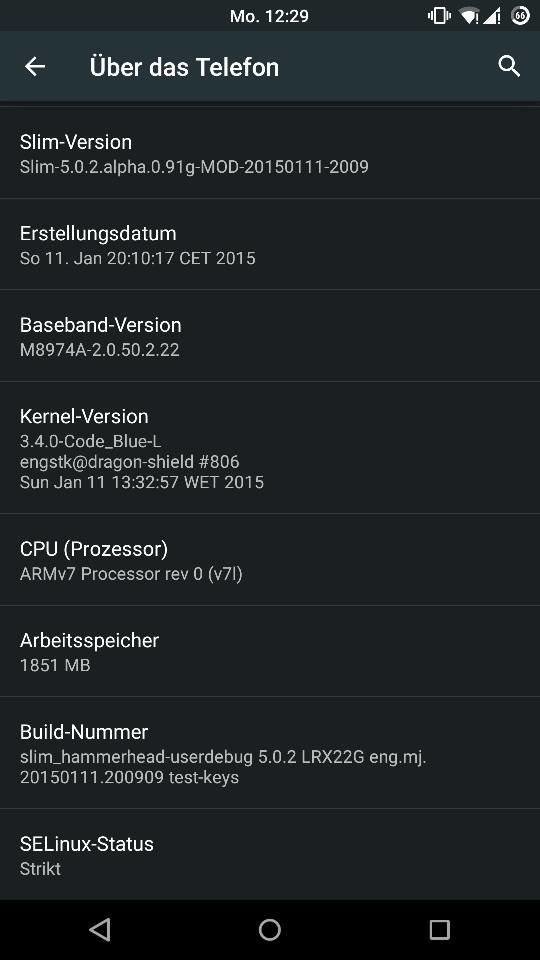Tap the Arbeitsspeicher 1851 MB item
This screenshot has height=960, width=540.
[270, 651]
